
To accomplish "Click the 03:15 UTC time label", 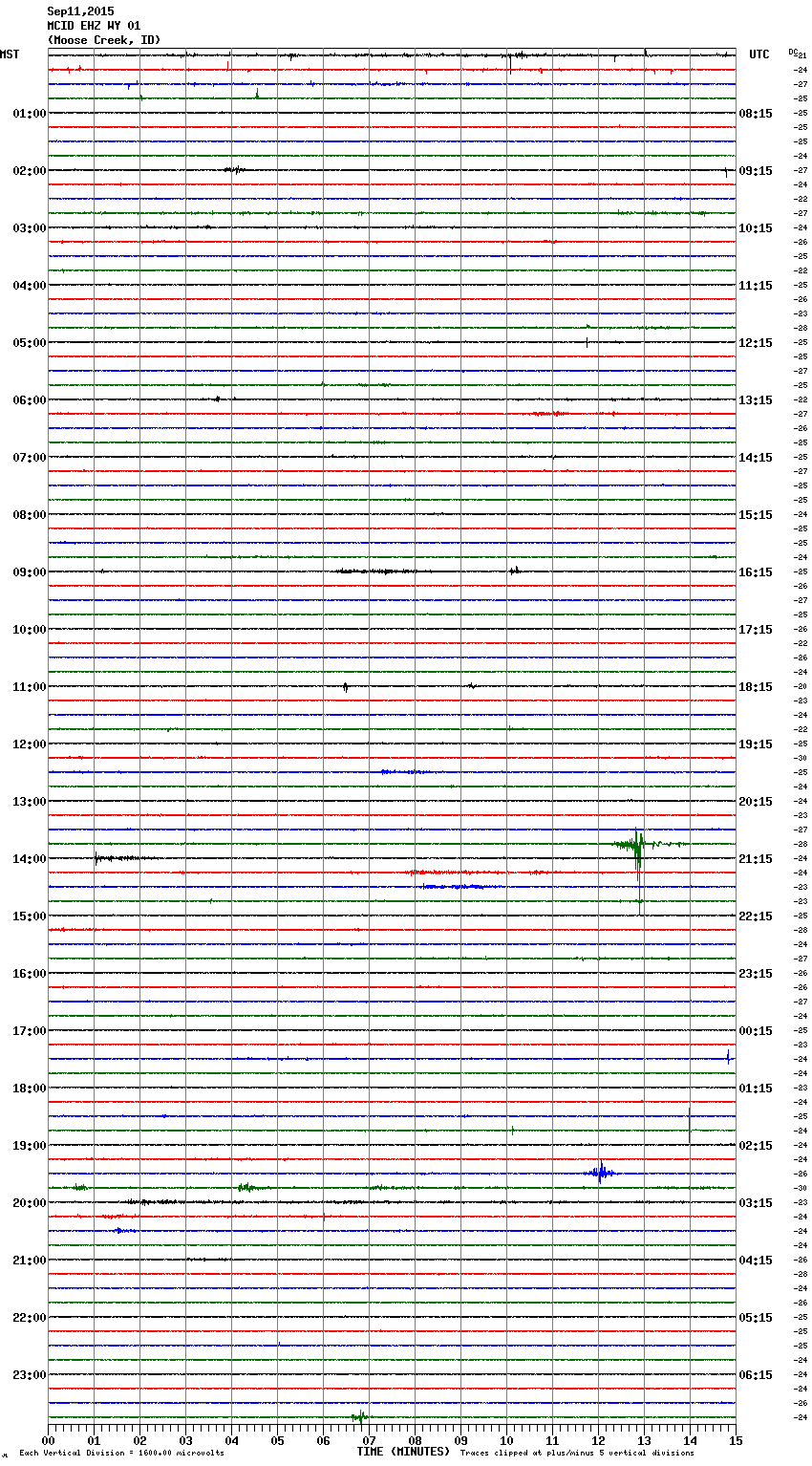I will pyautogui.click(x=756, y=1203).
